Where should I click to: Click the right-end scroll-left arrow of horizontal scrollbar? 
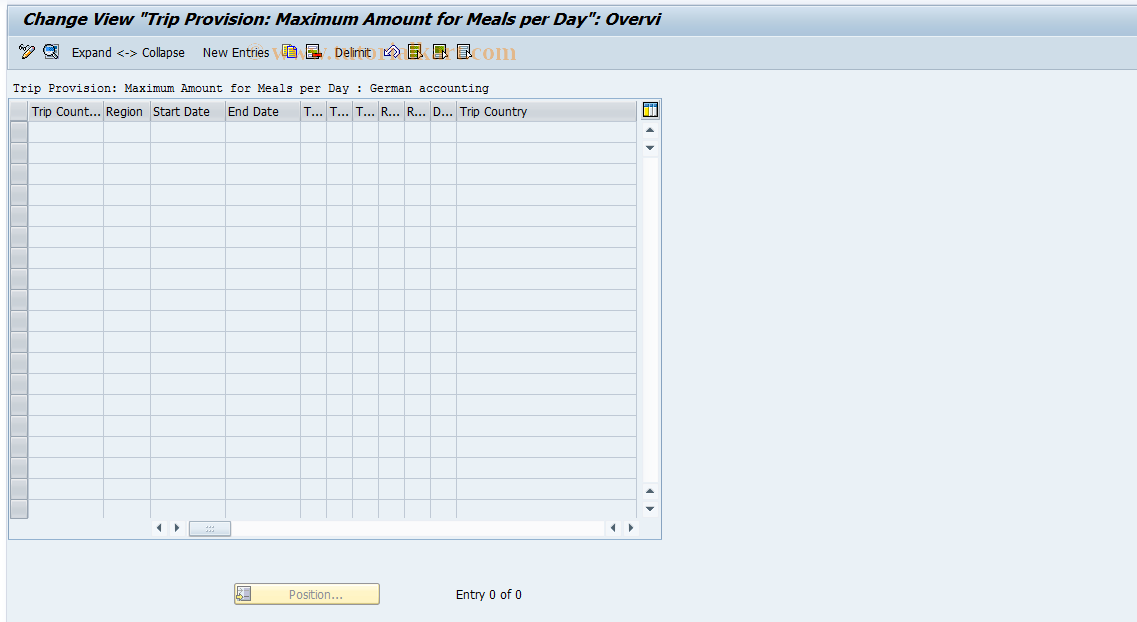[613, 528]
